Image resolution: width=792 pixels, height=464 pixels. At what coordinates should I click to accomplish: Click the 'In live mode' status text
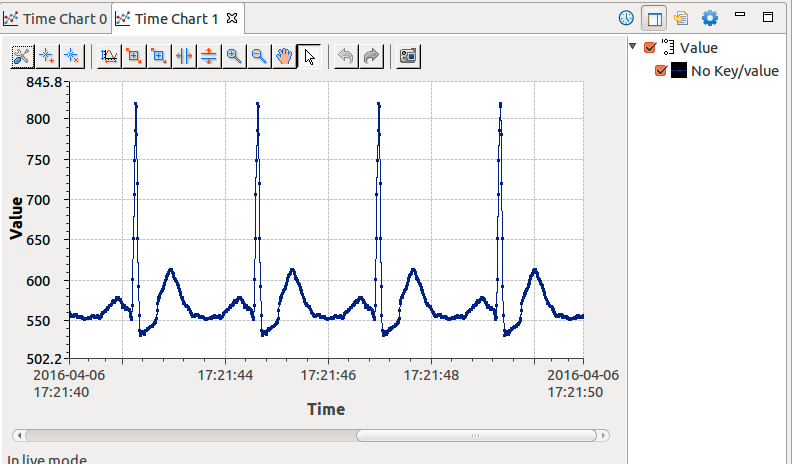pos(46,459)
